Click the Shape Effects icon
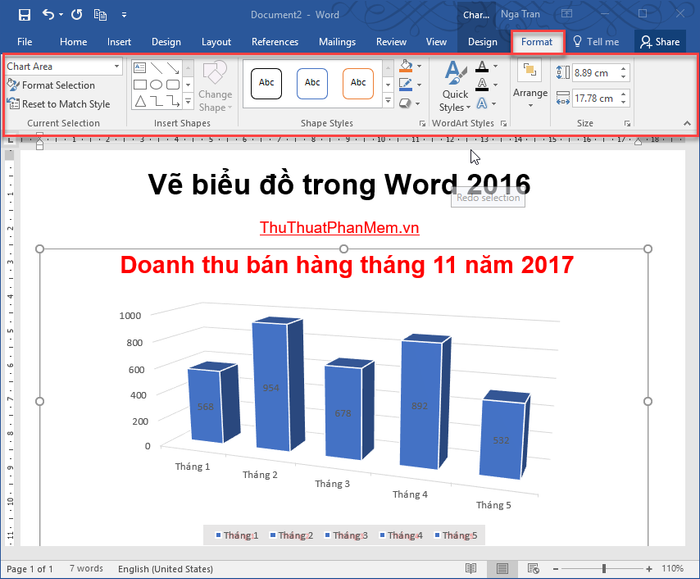Image resolution: width=700 pixels, height=579 pixels. [405, 104]
